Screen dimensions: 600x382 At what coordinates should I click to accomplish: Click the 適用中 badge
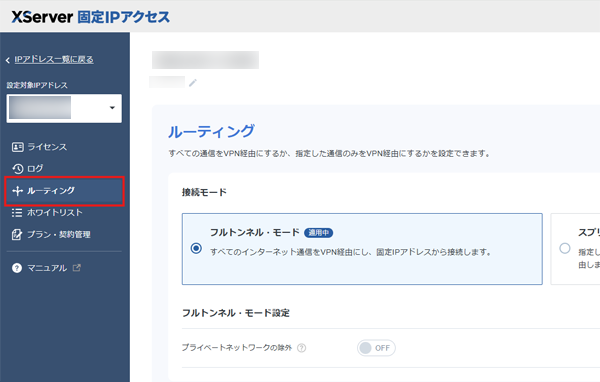tap(318, 233)
